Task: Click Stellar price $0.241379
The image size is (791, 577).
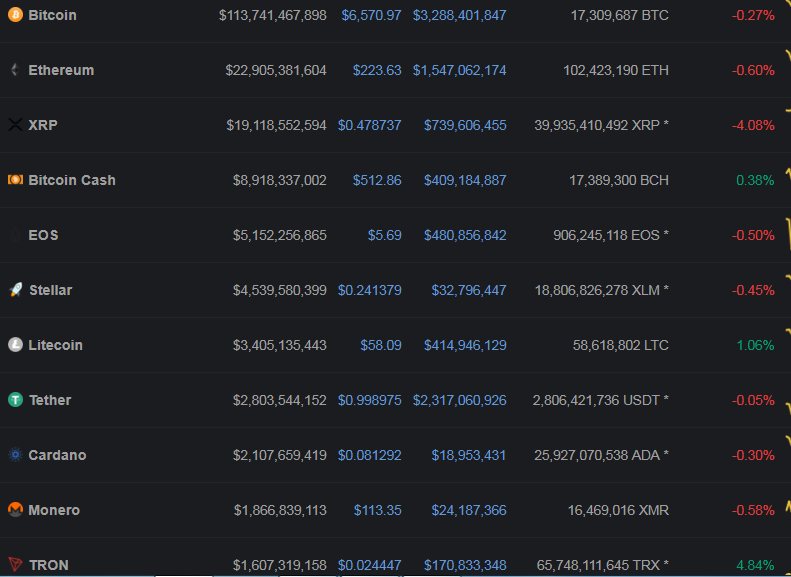Action: (370, 290)
